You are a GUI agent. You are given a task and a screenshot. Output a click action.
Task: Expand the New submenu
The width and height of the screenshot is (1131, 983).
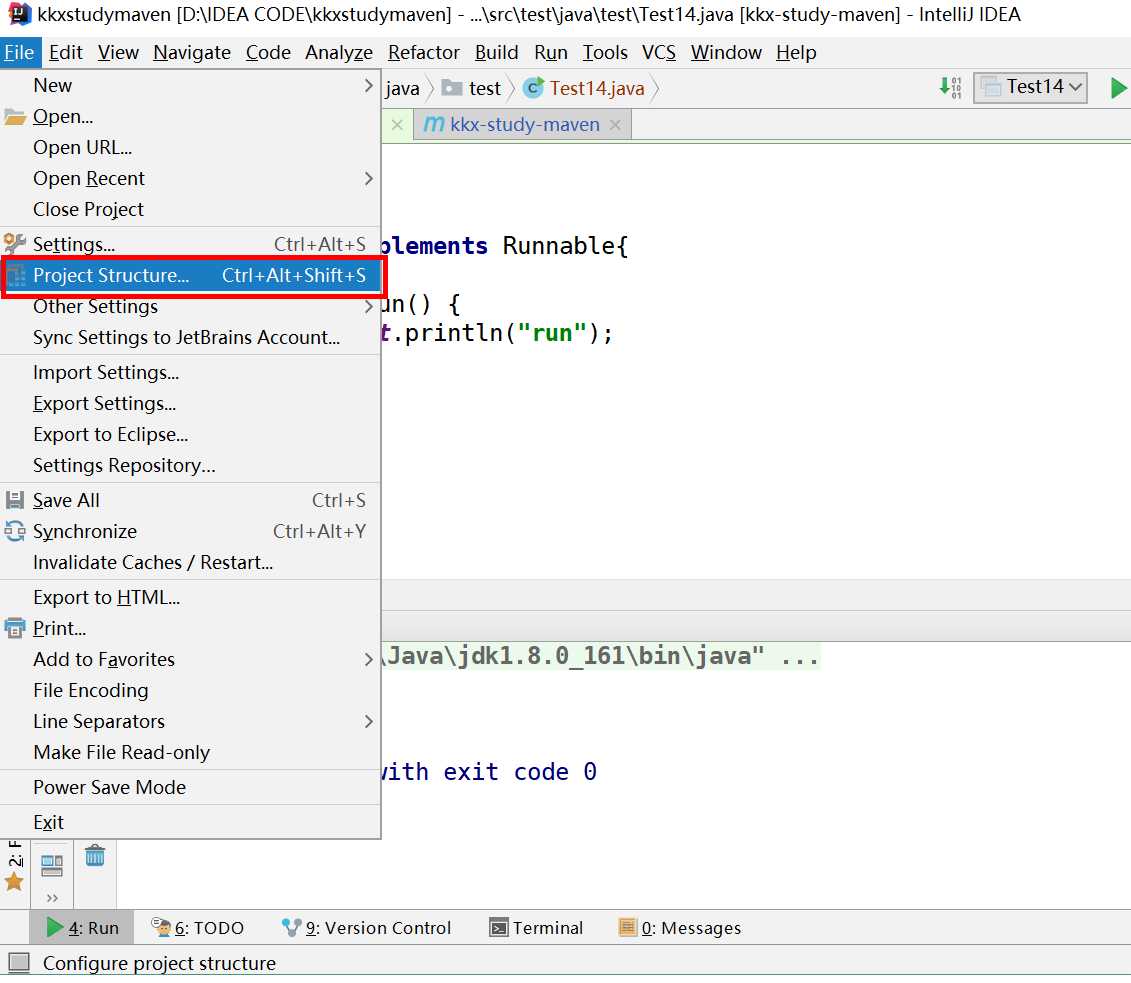pyautogui.click(x=190, y=85)
